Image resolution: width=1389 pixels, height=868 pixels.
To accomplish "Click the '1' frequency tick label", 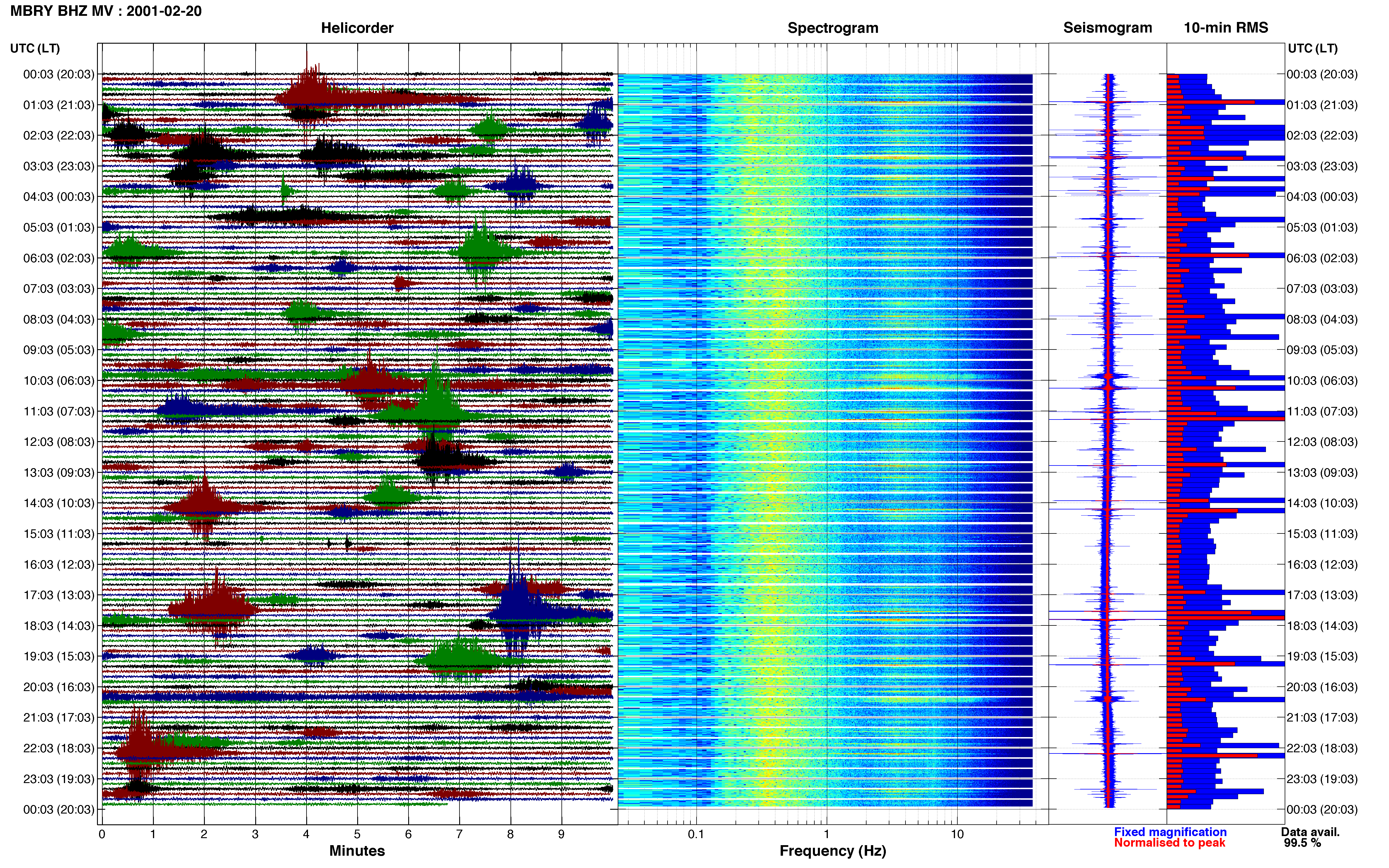I will 826,834.
